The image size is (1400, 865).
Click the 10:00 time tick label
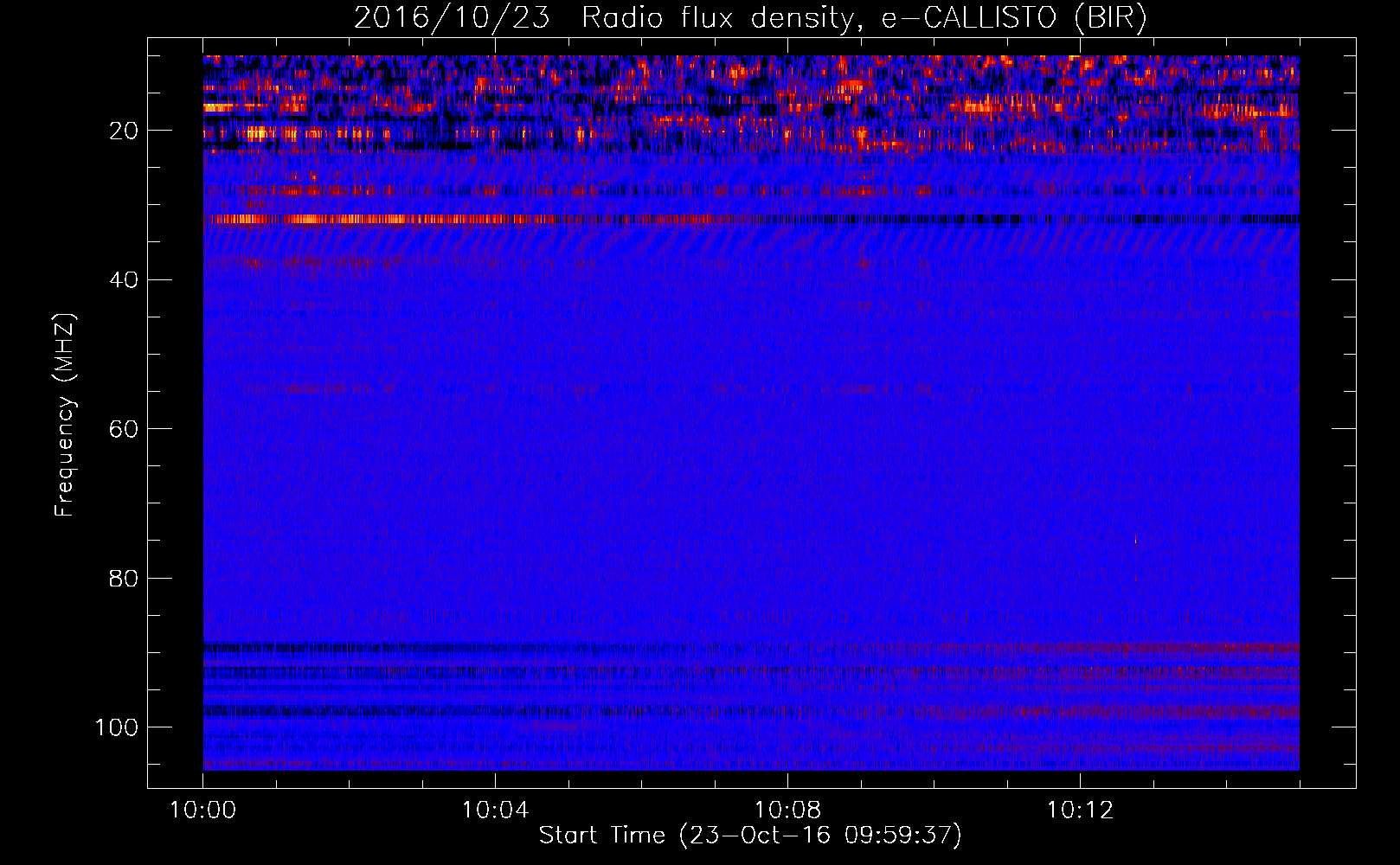[x=202, y=811]
